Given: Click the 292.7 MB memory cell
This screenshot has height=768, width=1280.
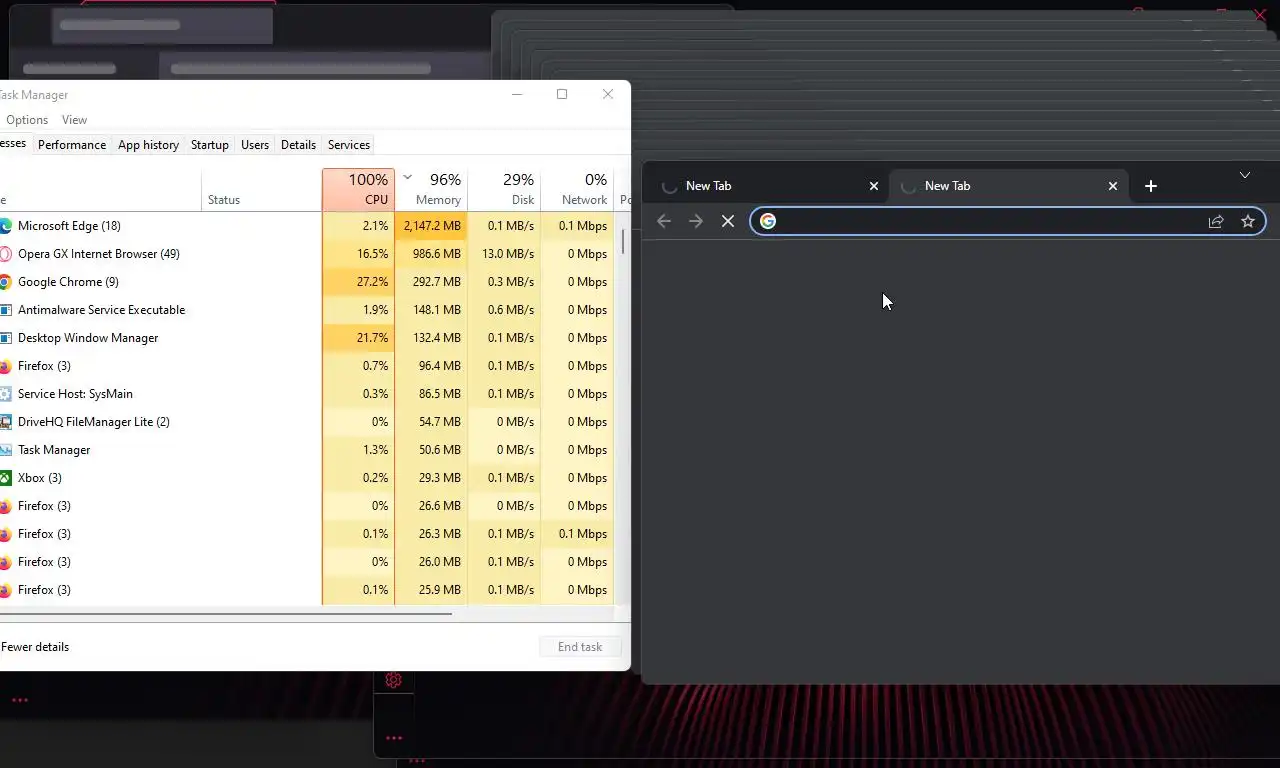Looking at the screenshot, I should pyautogui.click(x=431, y=282).
